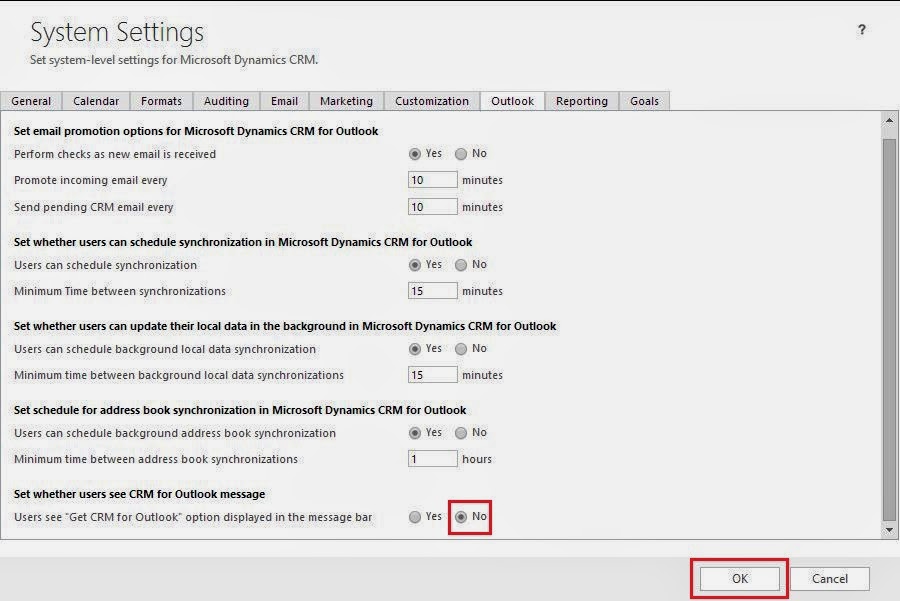Open the Goals tab
The image size is (900, 601).
(x=644, y=101)
